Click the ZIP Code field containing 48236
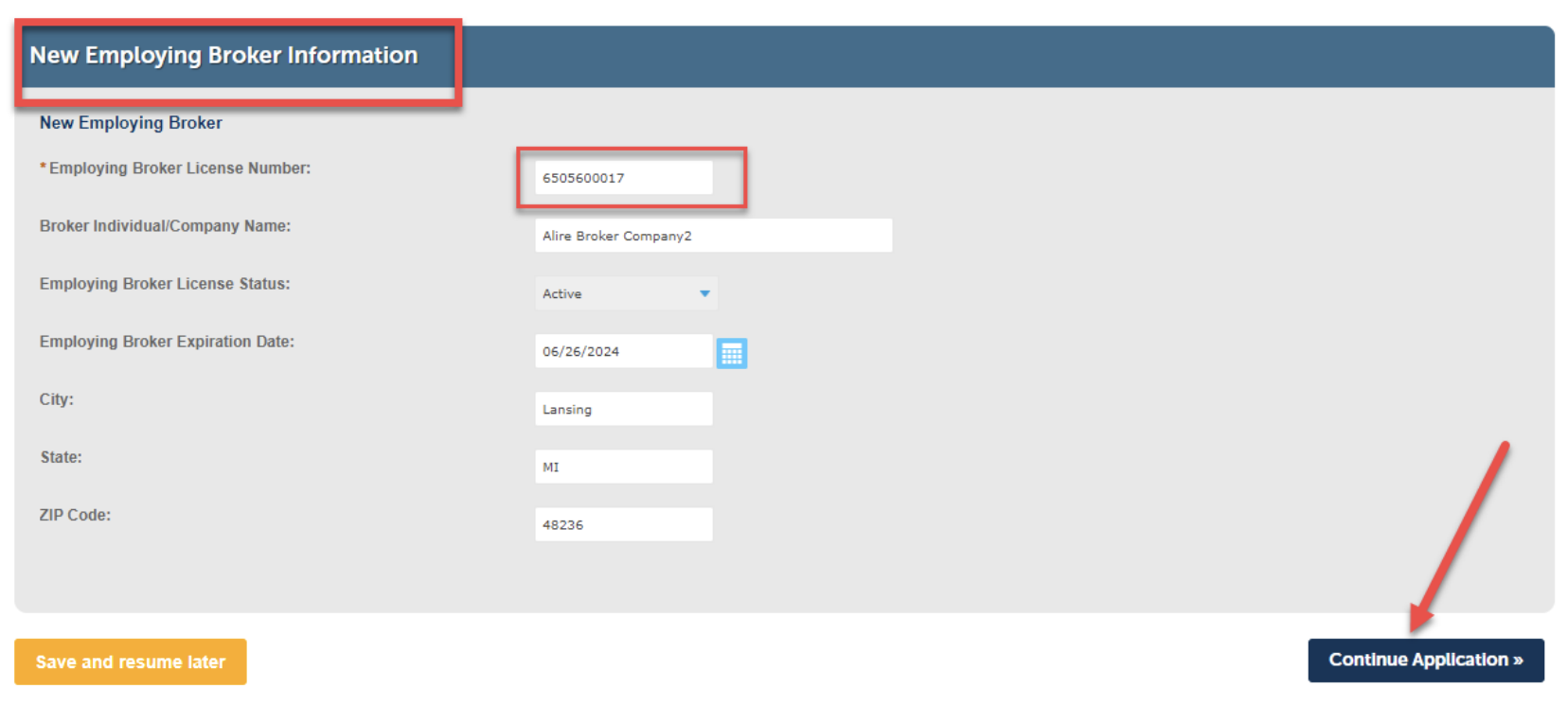This screenshot has width=1568, height=706. (x=624, y=524)
